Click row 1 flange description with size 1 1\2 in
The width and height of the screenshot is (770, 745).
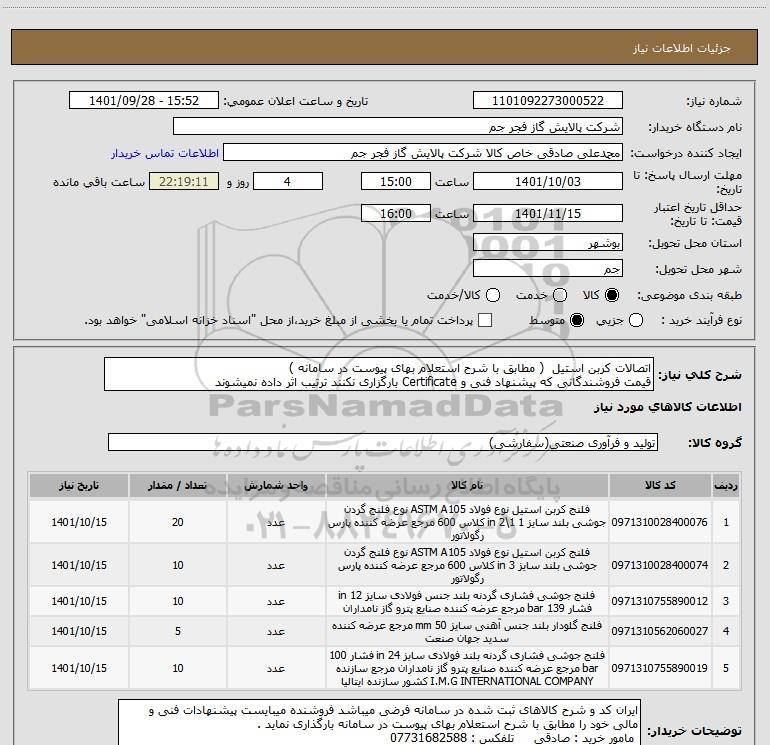coord(467,522)
